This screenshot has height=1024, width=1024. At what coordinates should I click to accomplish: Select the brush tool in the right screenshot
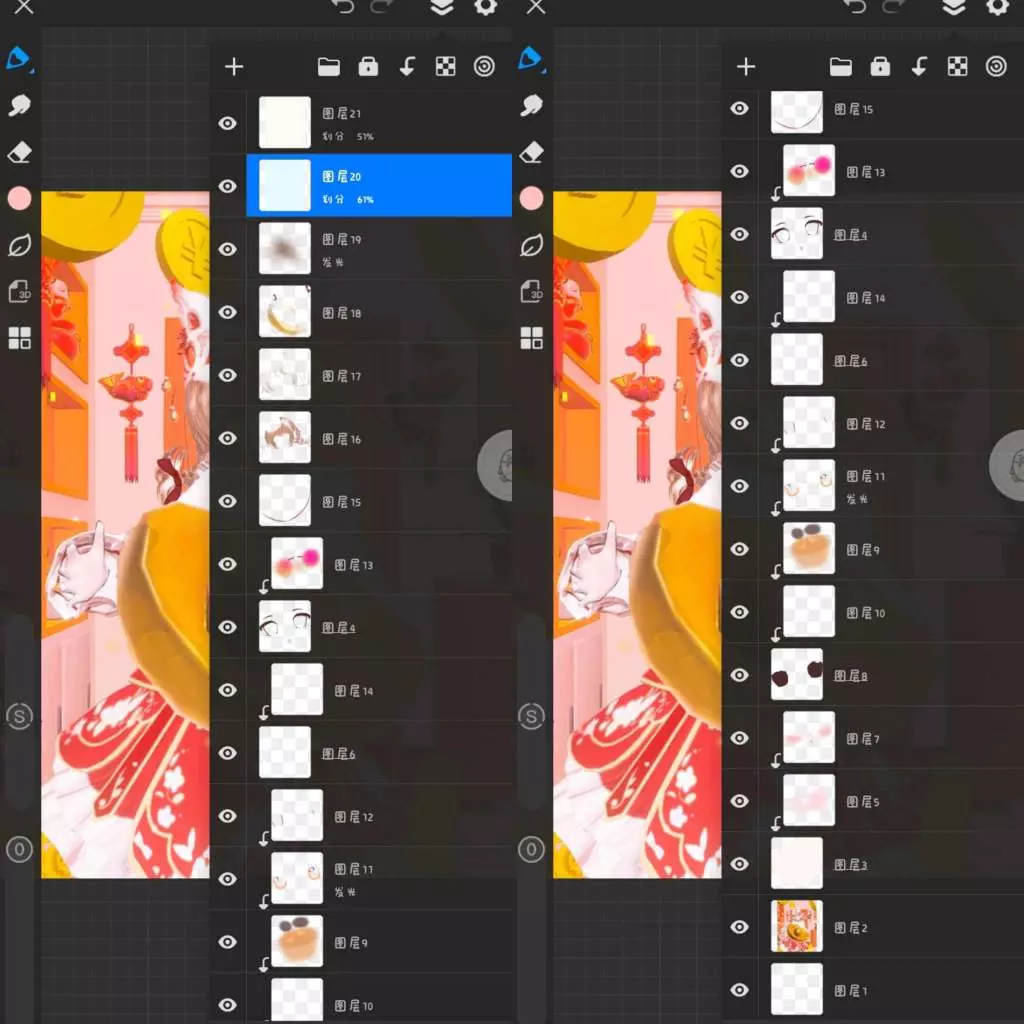point(531,59)
